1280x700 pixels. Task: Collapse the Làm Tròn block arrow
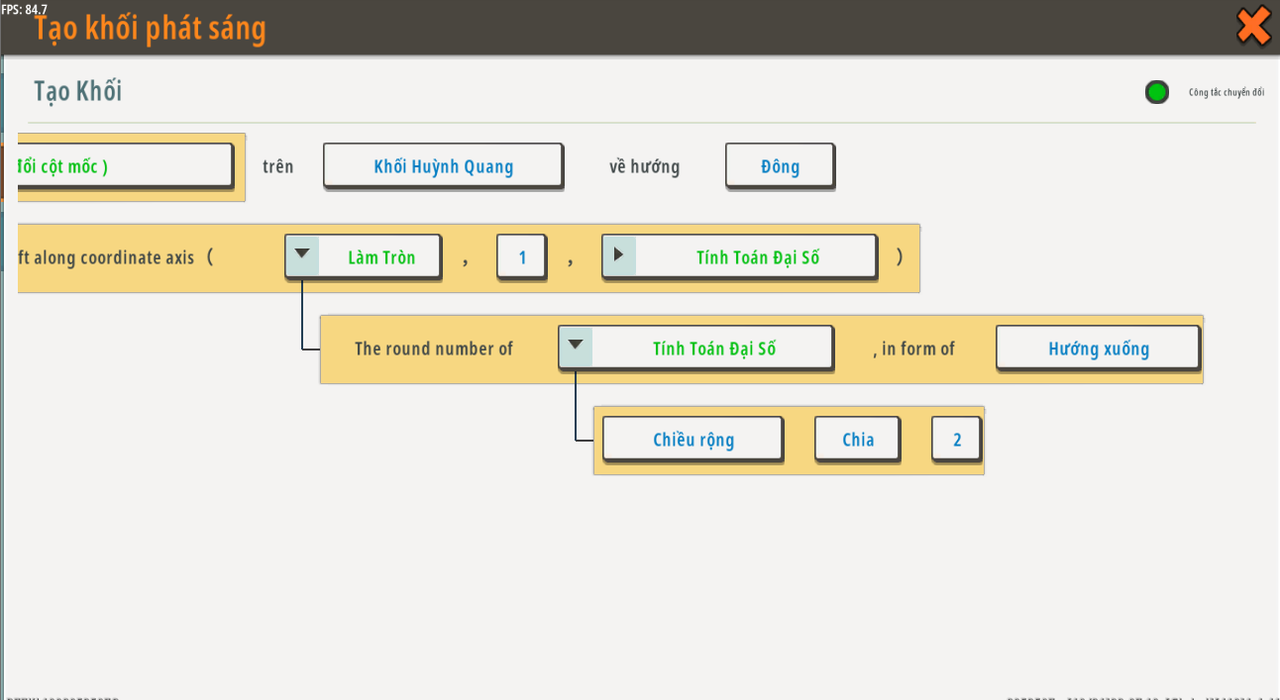tap(302, 256)
